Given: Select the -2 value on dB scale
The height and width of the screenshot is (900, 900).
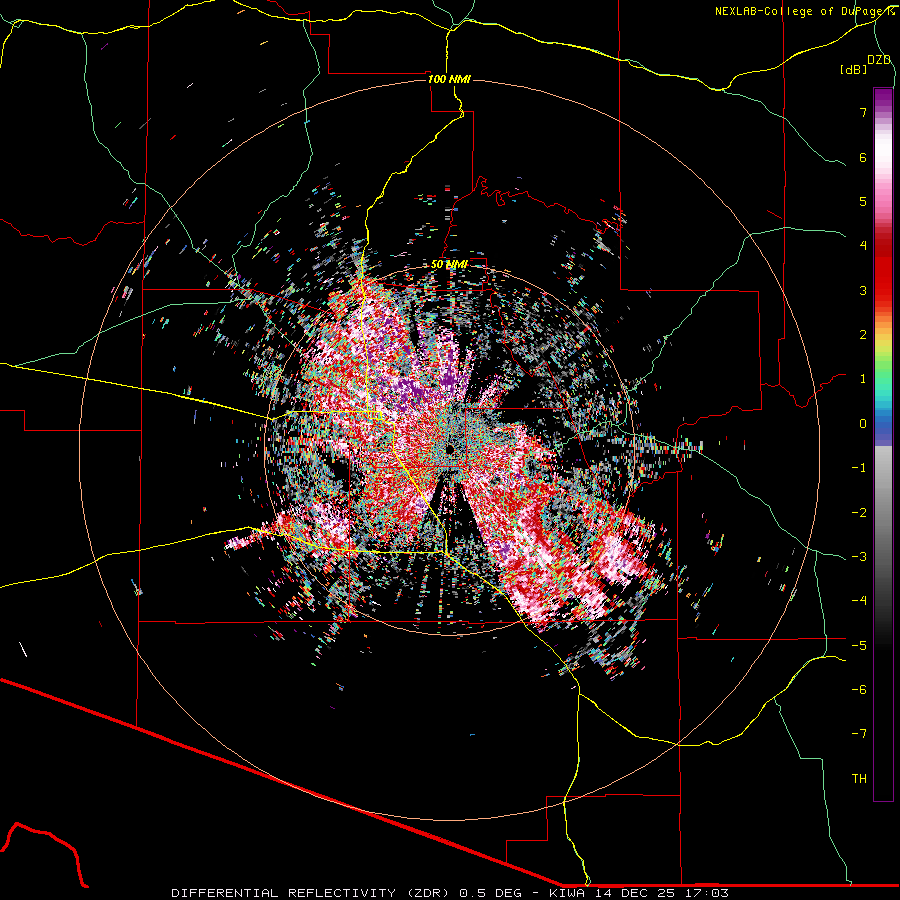Looking at the screenshot, I should click(859, 513).
